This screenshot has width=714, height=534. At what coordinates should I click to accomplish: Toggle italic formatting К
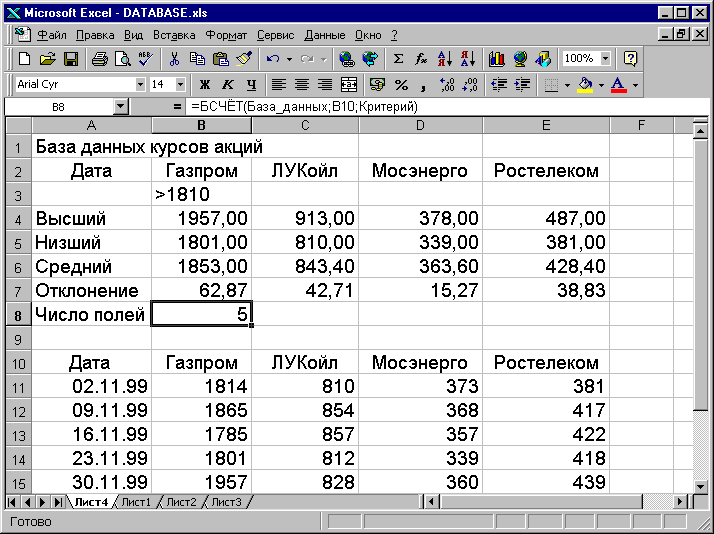click(x=228, y=85)
